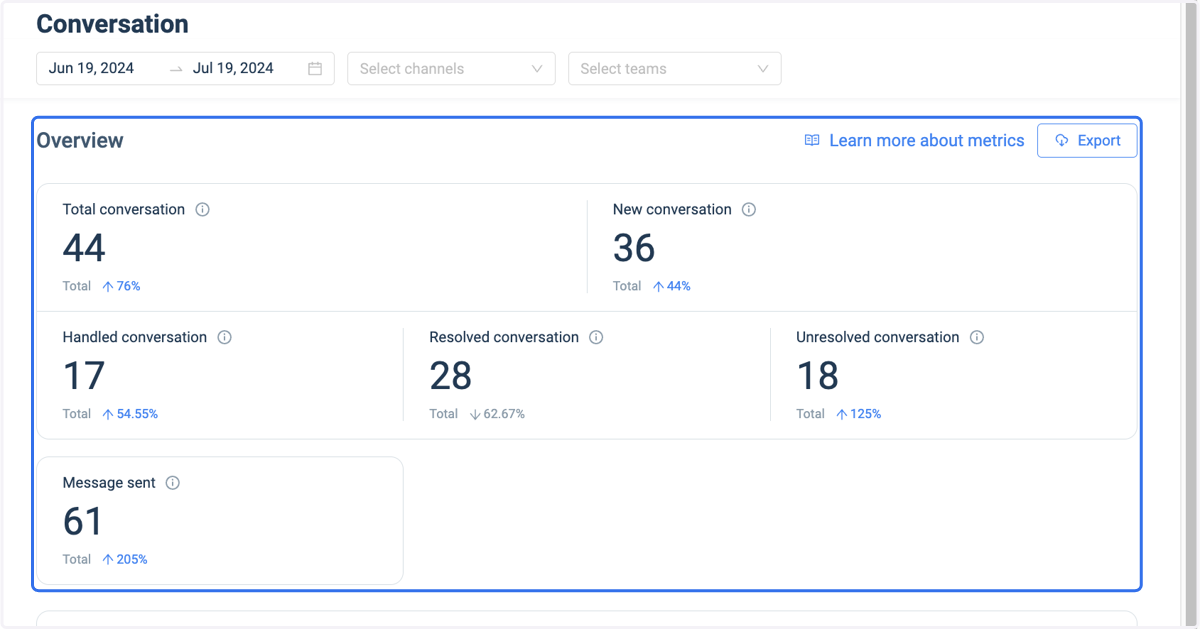Click the 205% increase indicator
1200x629 pixels.
(125, 560)
